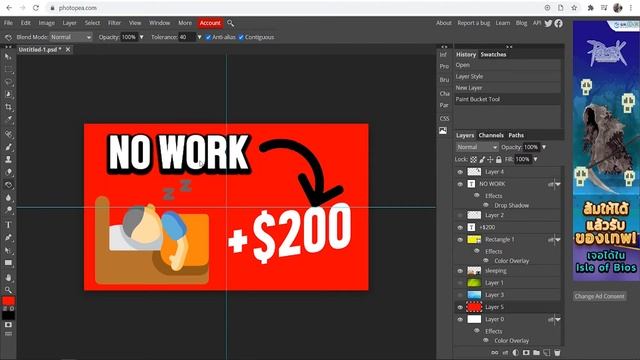Hide the Rectangle 1 layer
Image resolution: width=640 pixels, height=360 pixels.
tap(460, 240)
